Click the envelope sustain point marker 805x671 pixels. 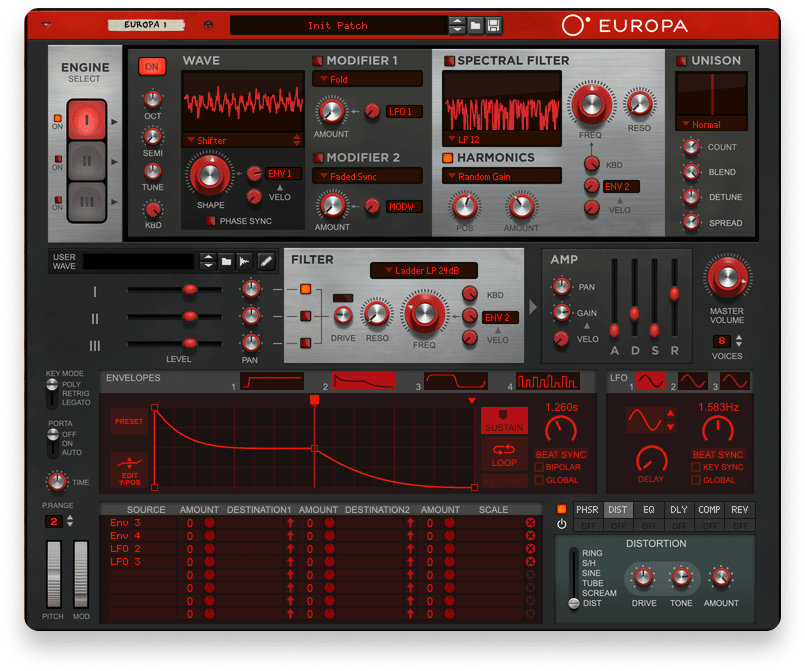(x=315, y=399)
